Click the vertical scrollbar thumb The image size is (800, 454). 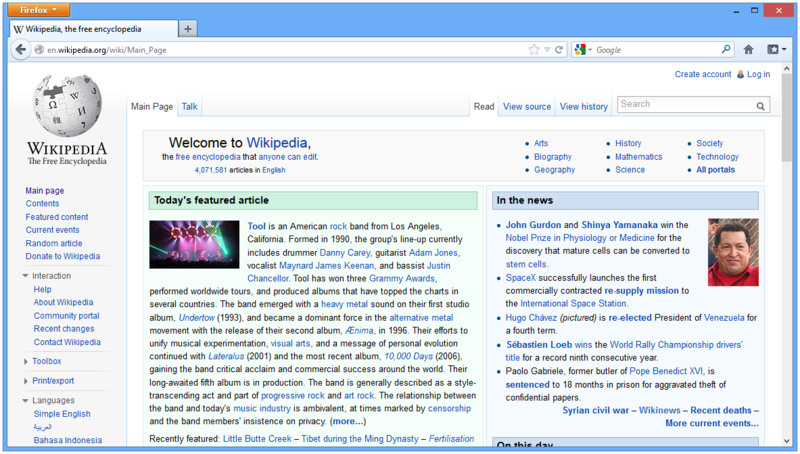pyautogui.click(x=787, y=120)
